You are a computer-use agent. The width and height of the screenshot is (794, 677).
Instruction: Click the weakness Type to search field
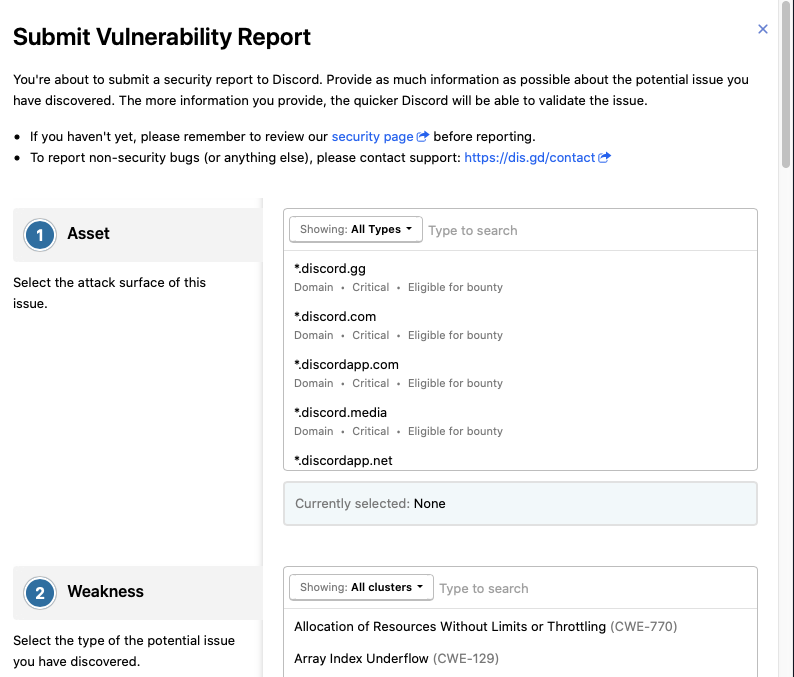tap(595, 588)
